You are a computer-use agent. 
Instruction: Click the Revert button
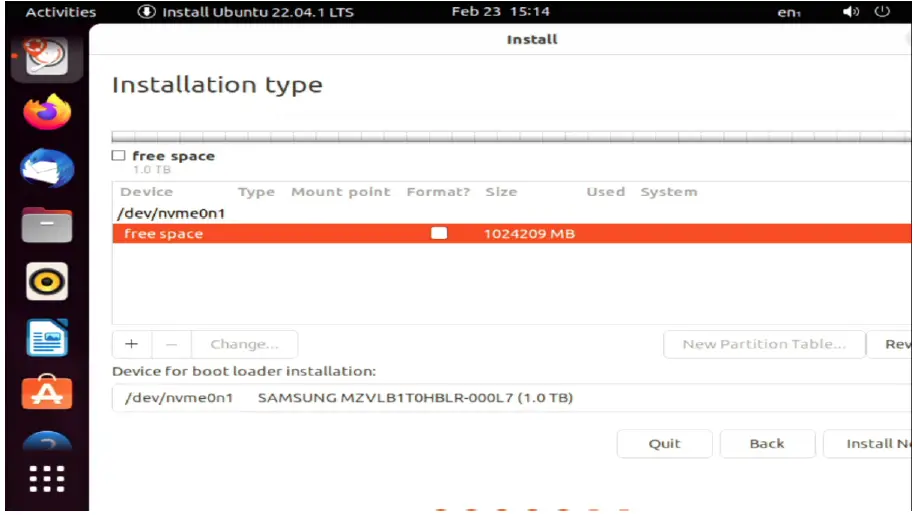tap(890, 344)
